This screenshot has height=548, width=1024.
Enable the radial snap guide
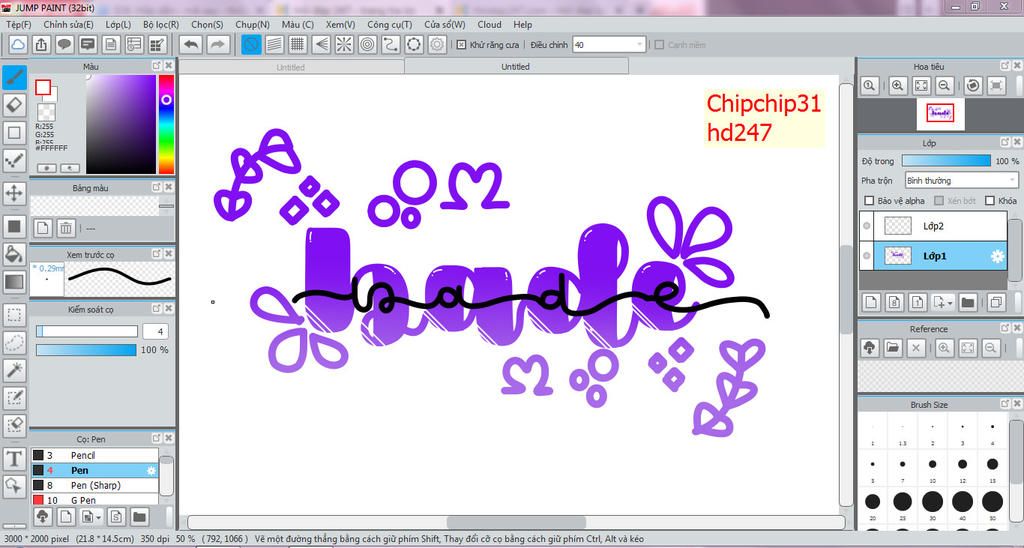[x=344, y=44]
